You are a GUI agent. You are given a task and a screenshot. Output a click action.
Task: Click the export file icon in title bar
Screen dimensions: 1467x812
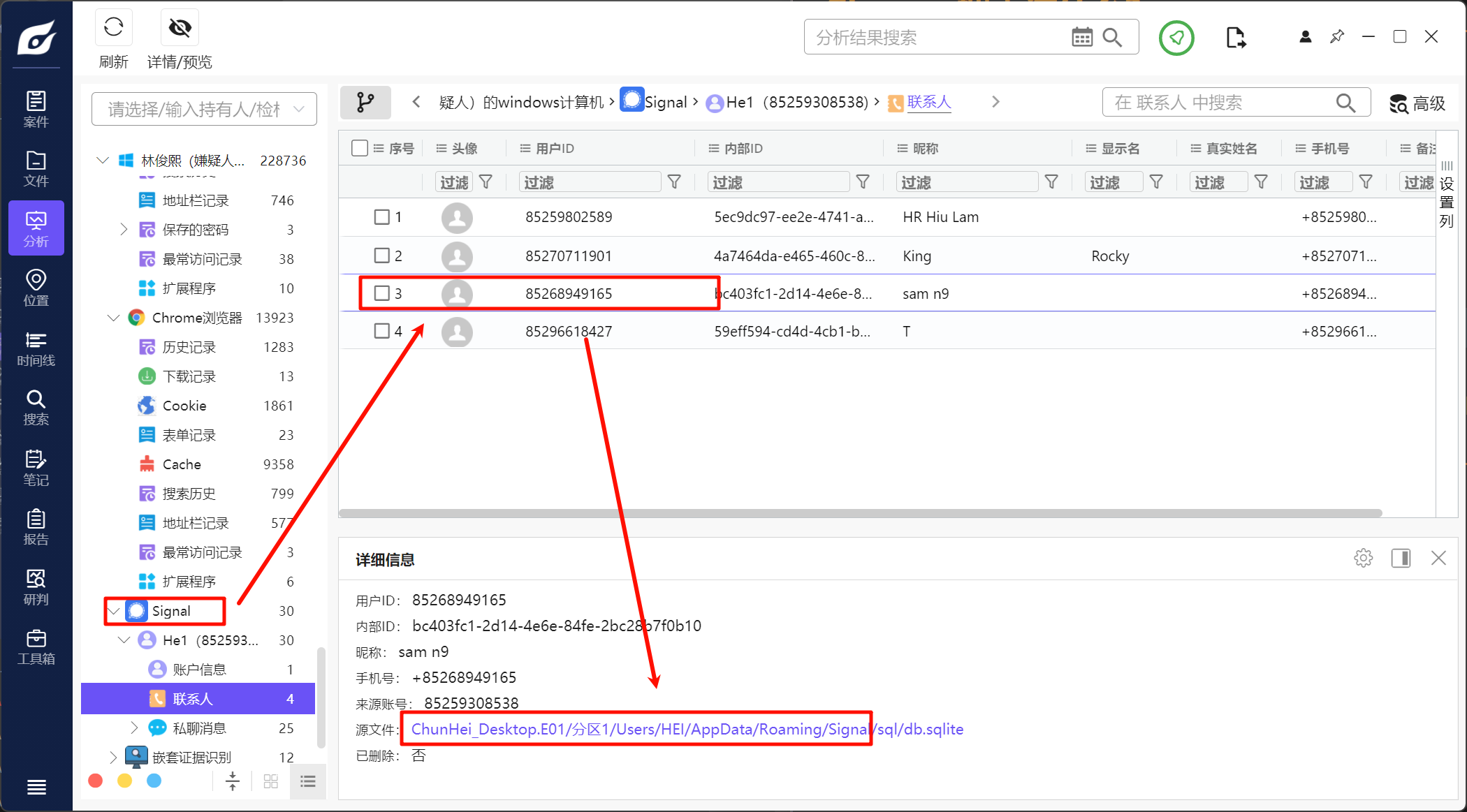1235,38
